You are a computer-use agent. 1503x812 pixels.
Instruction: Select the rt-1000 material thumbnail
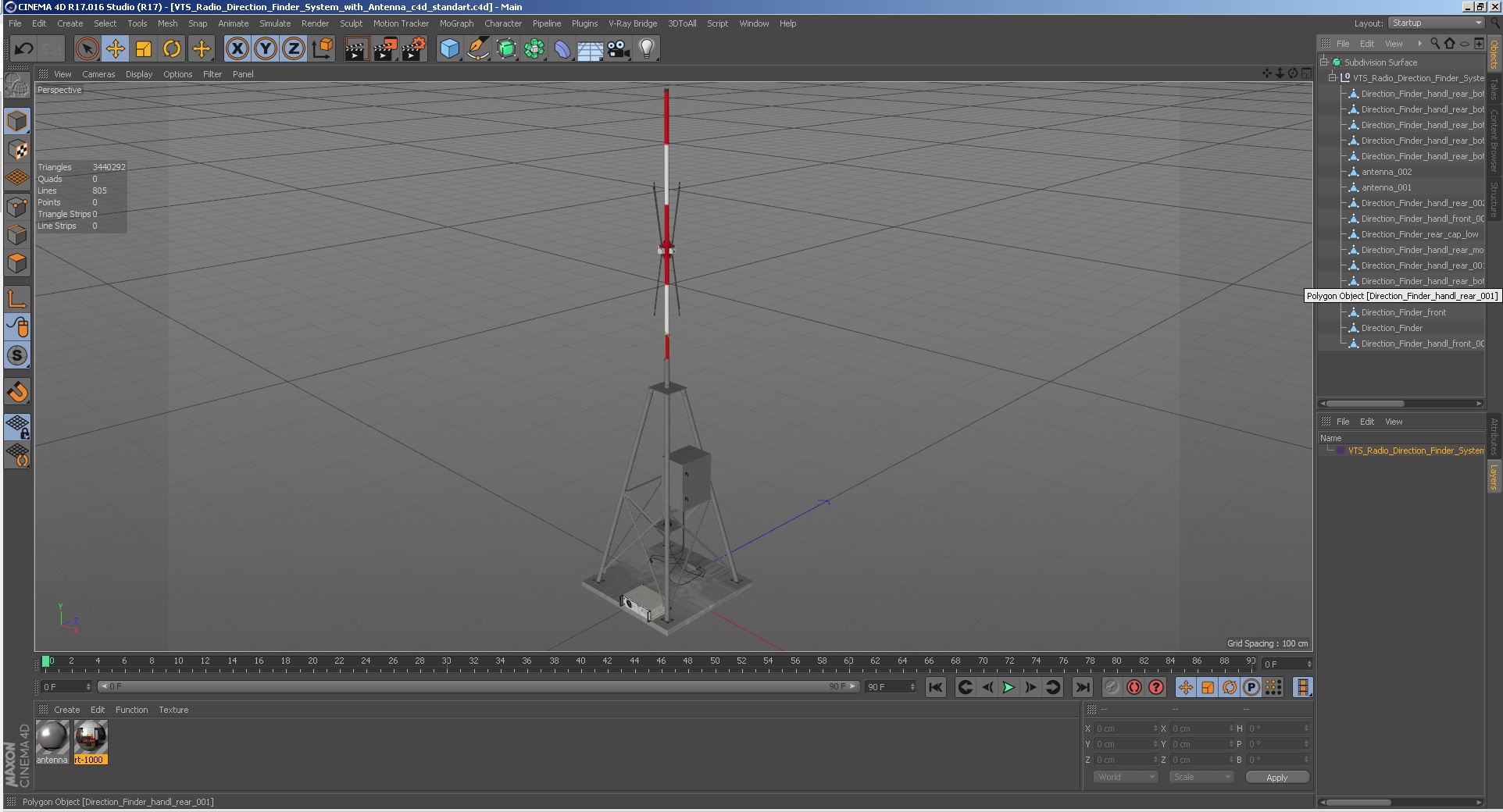tap(91, 737)
